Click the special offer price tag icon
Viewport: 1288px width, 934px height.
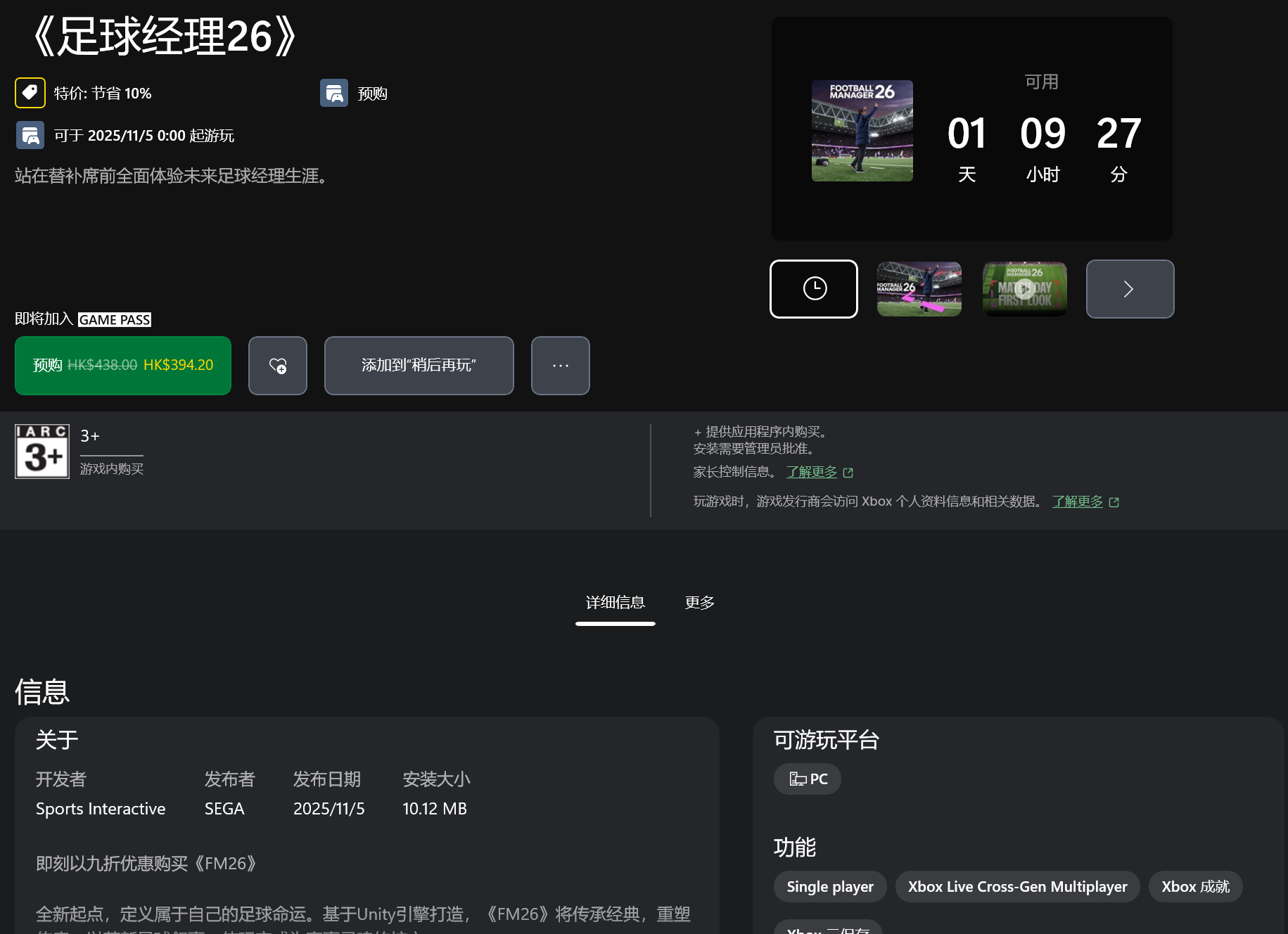tap(30, 93)
